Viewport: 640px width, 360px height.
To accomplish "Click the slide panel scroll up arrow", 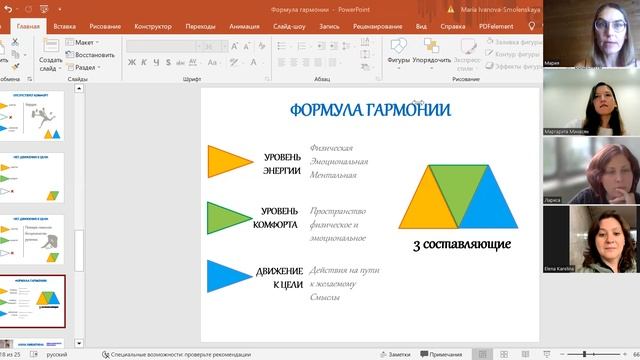I will coord(79,89).
